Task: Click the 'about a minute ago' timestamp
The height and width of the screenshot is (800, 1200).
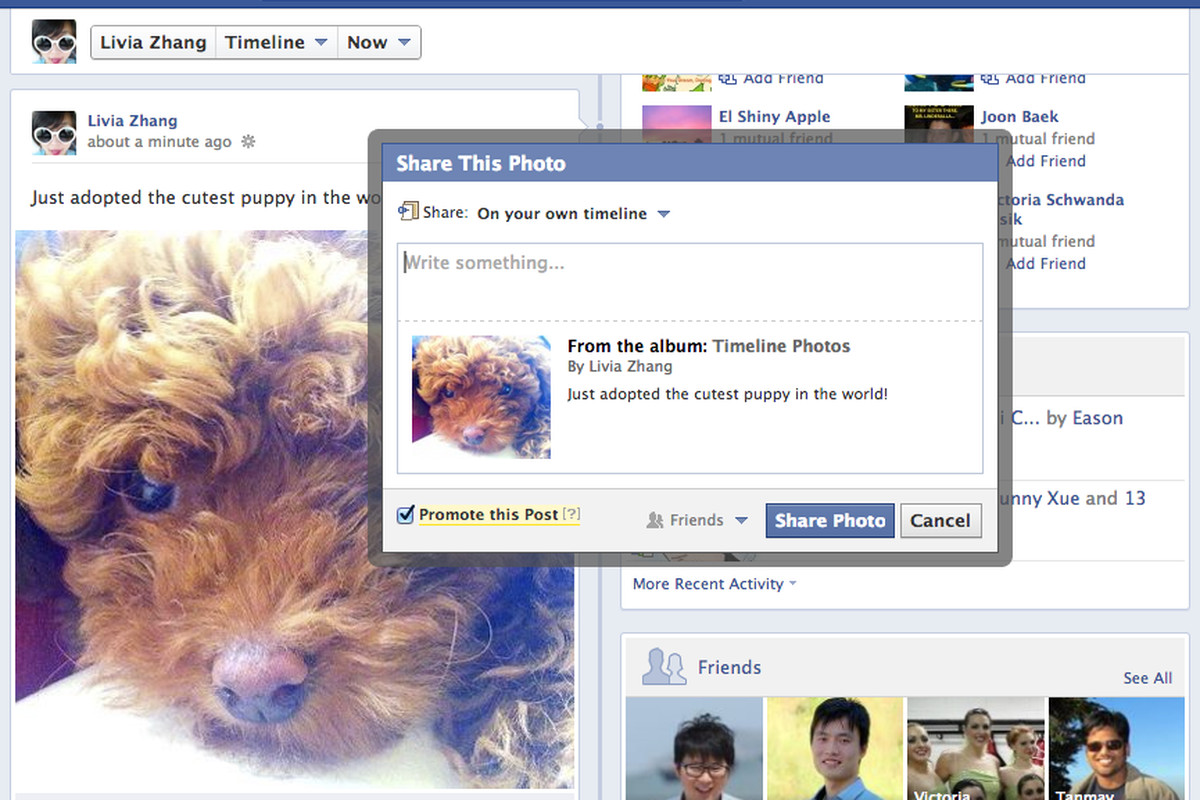Action: (x=159, y=142)
